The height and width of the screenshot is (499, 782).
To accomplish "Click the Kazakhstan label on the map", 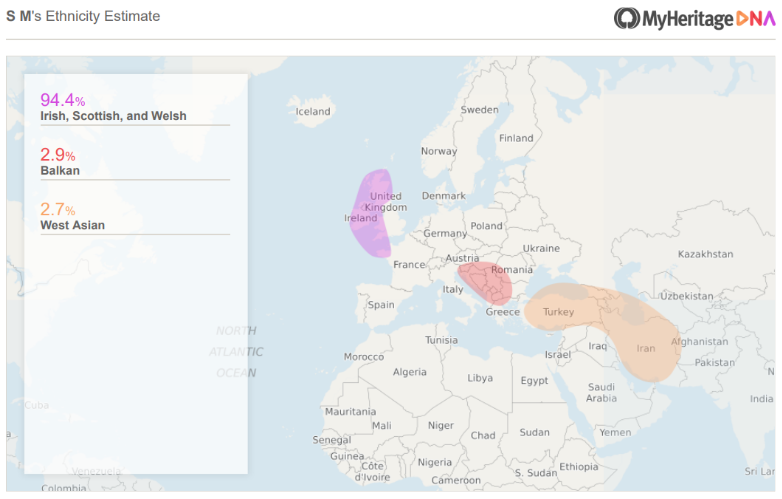I will (x=705, y=254).
